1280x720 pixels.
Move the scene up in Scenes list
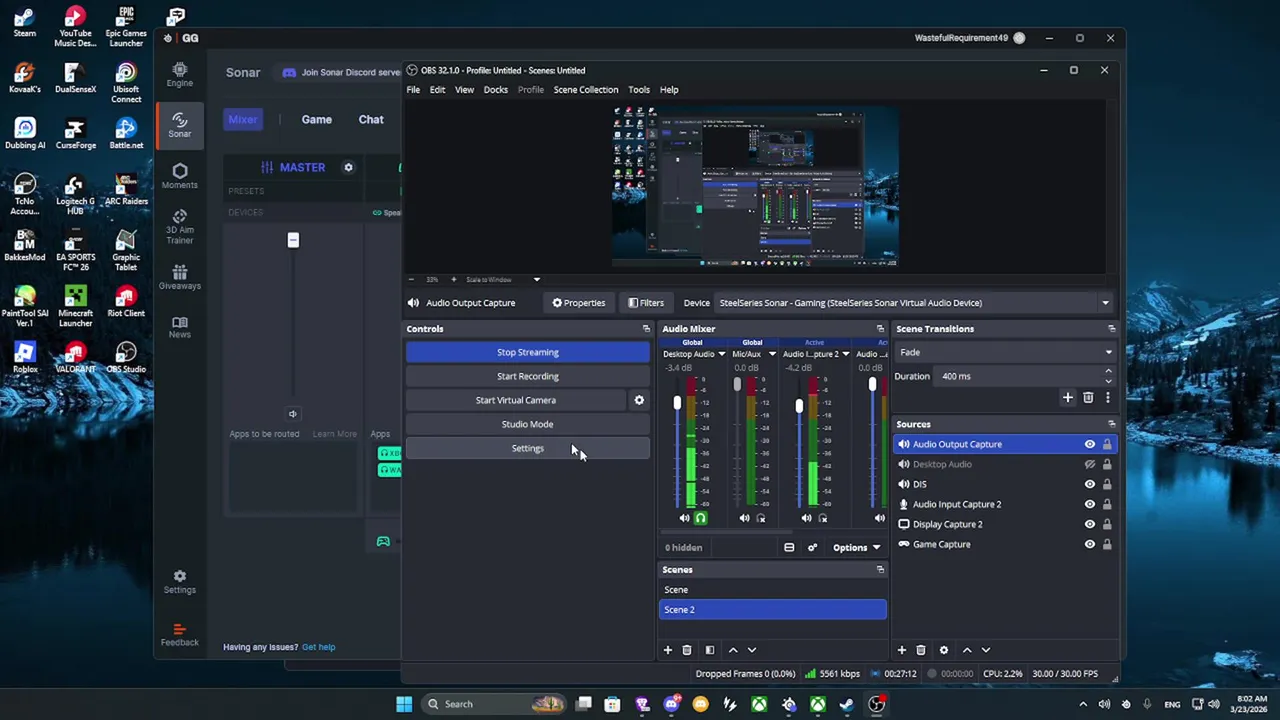733,650
